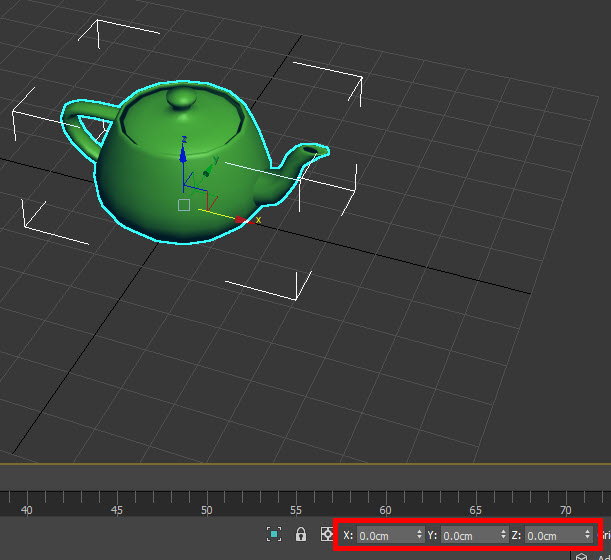This screenshot has width=611, height=560.
Task: Toggle Isolate Selection icon in status bar
Action: [274, 534]
